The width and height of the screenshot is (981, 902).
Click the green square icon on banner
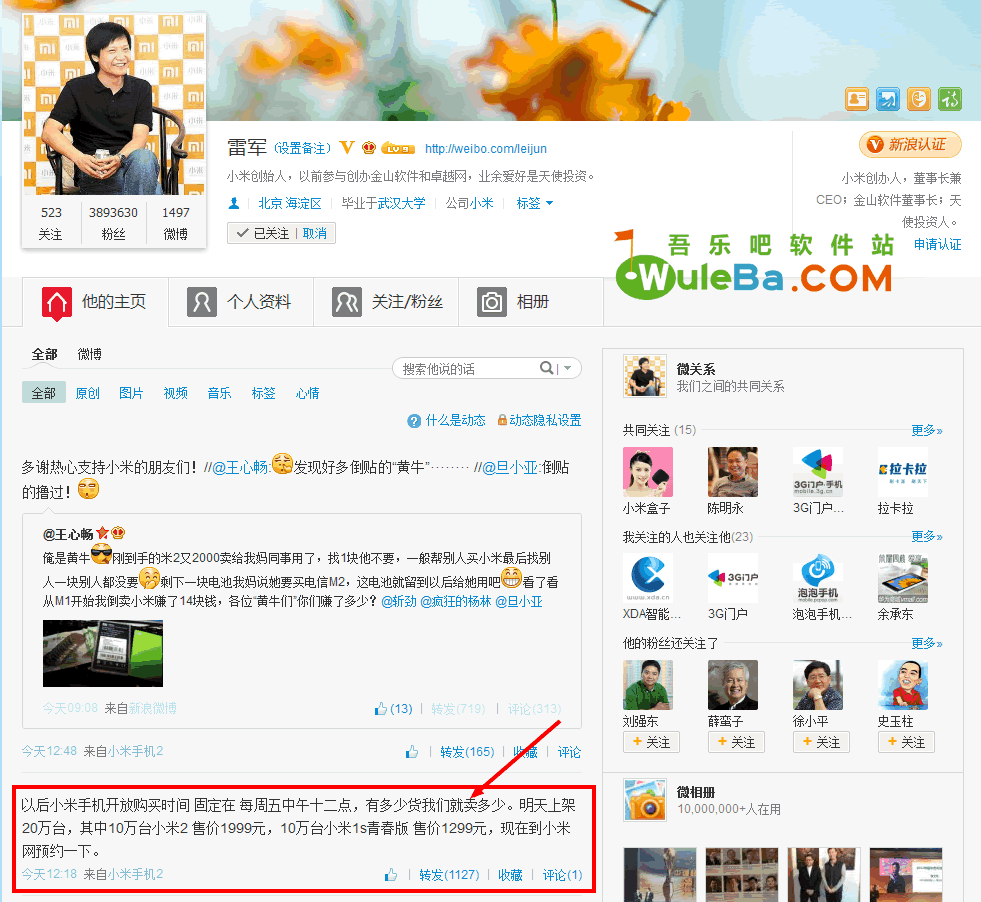pos(950,99)
